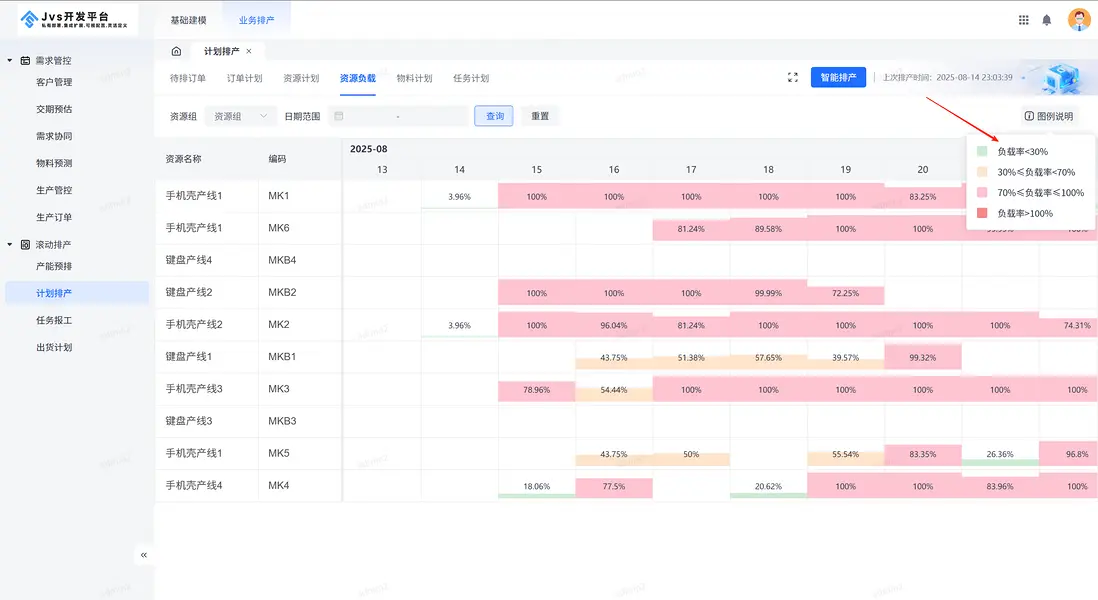
Task: Open the user avatar menu
Action: [x=1079, y=20]
